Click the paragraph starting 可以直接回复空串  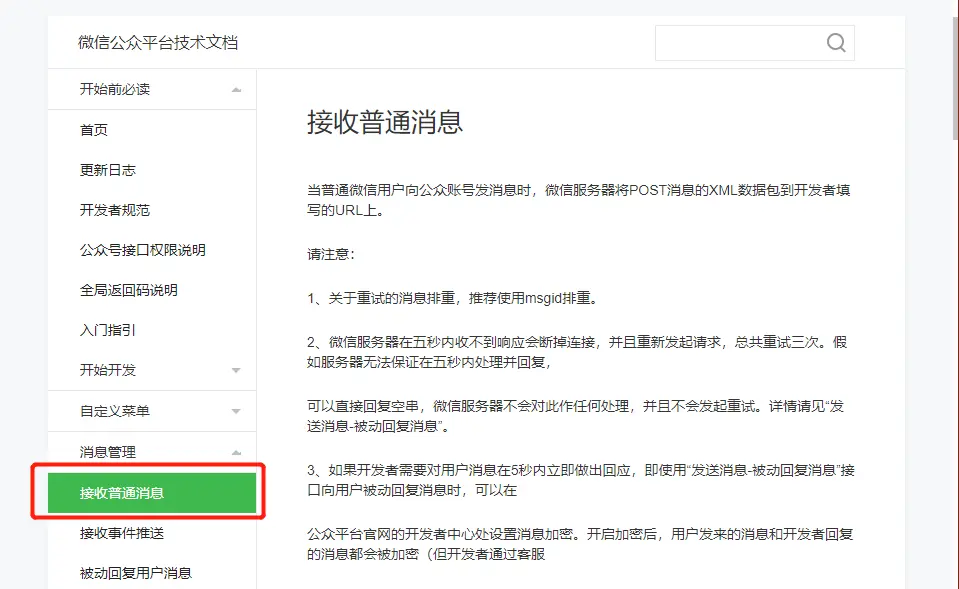click(x=576, y=416)
